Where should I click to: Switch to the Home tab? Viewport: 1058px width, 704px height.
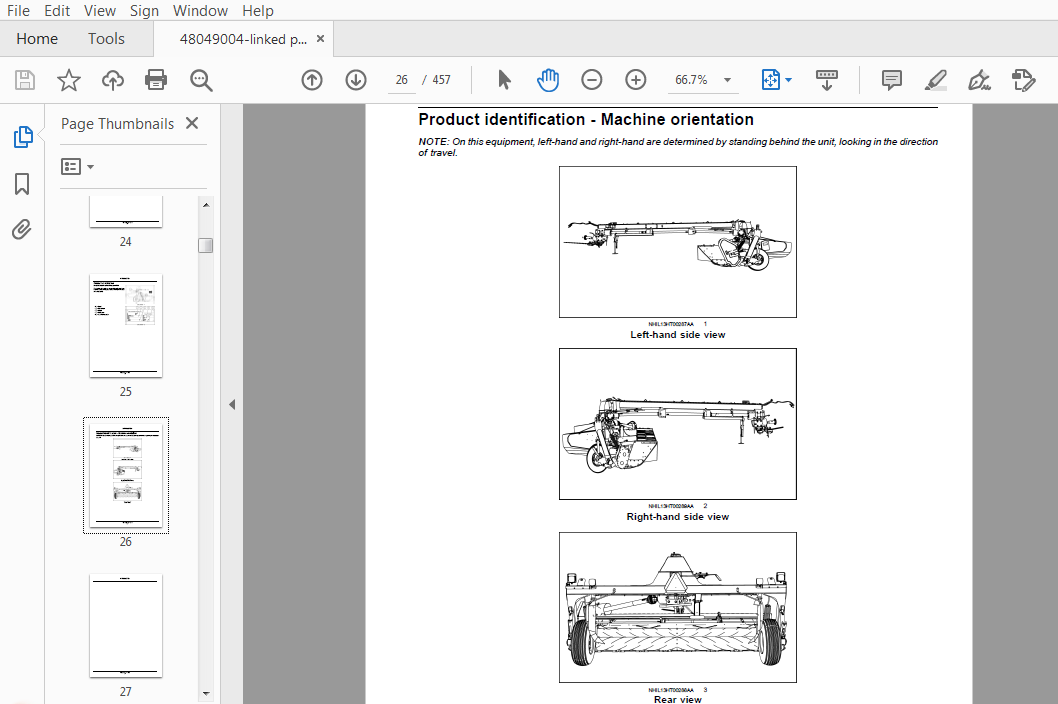tap(37, 38)
